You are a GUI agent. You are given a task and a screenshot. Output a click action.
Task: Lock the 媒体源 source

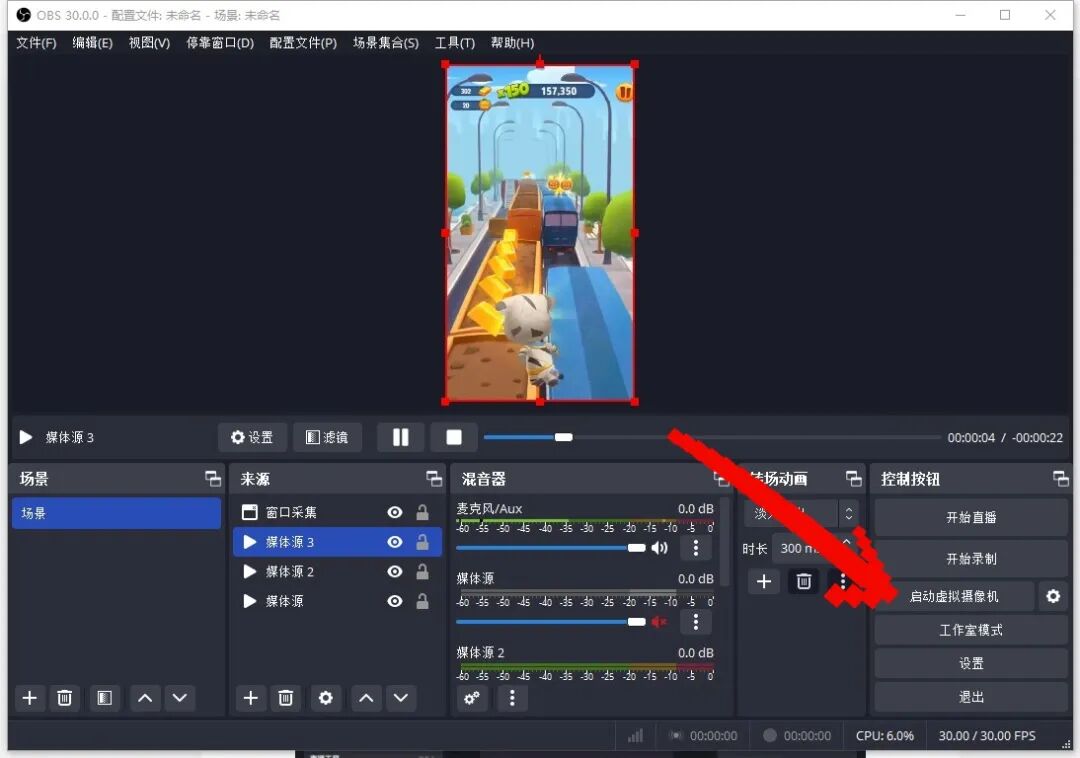point(422,601)
